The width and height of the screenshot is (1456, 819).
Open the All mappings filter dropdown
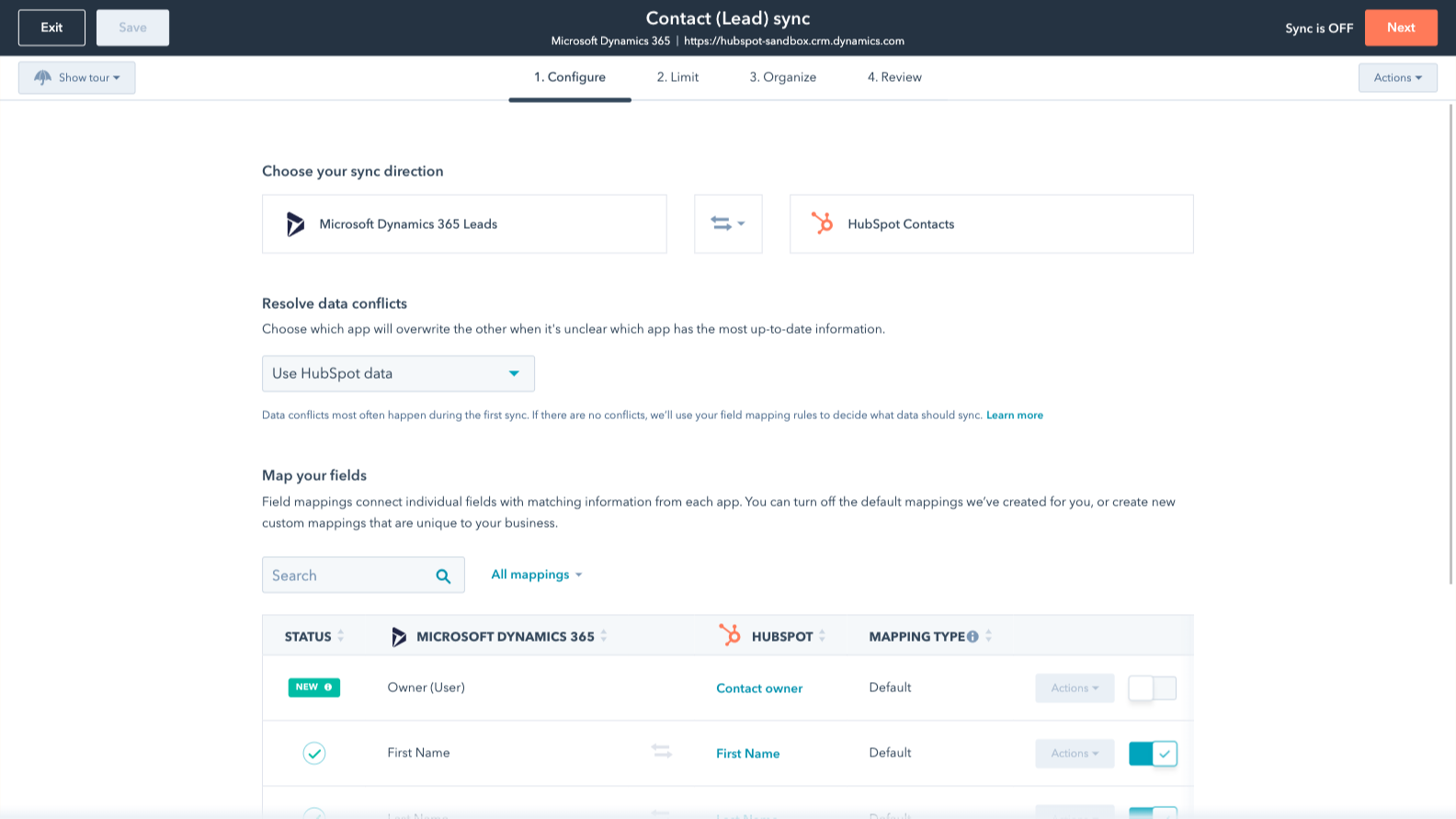[537, 574]
